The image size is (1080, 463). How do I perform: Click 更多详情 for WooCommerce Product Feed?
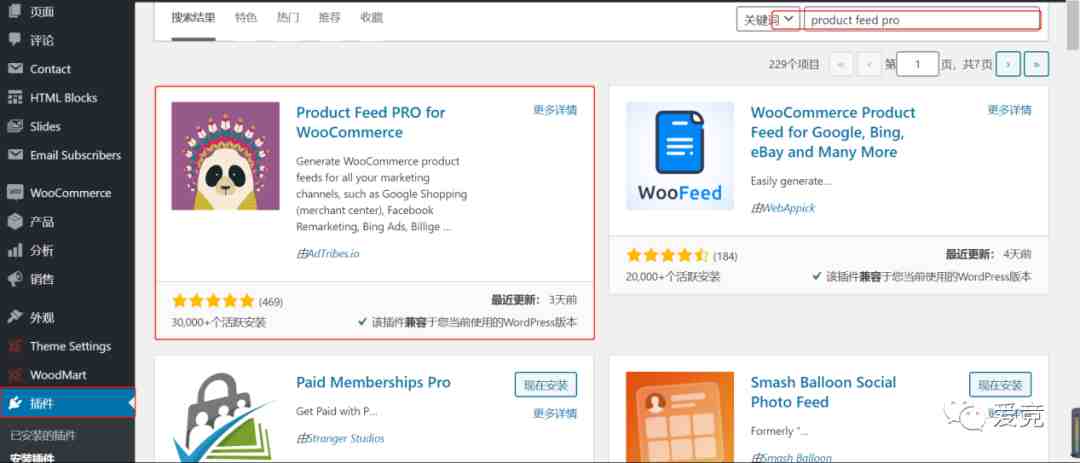1010,110
